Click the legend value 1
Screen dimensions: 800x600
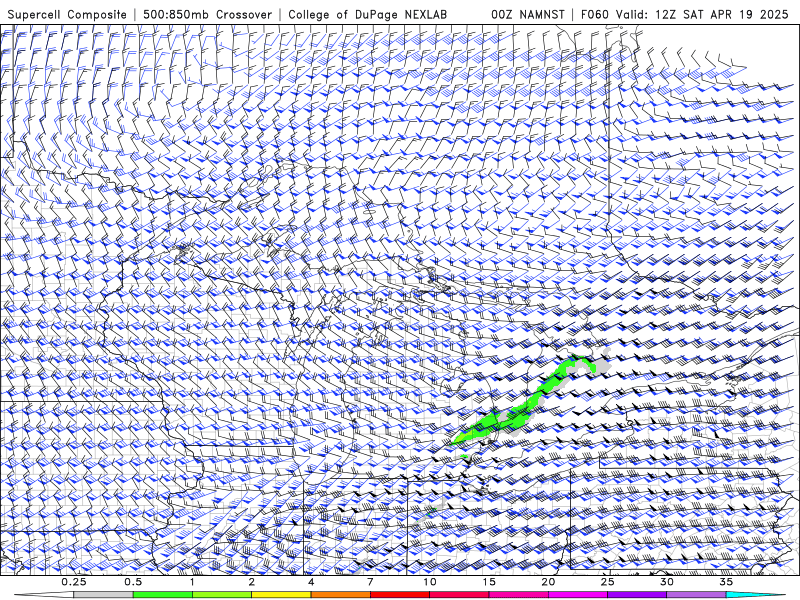pyautogui.click(x=192, y=582)
